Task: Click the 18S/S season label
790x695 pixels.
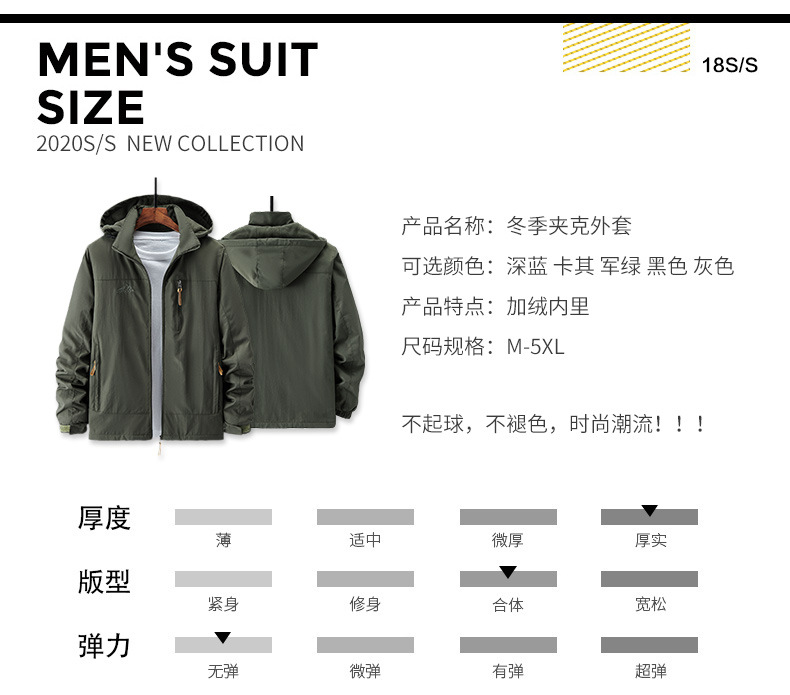Action: [730, 66]
